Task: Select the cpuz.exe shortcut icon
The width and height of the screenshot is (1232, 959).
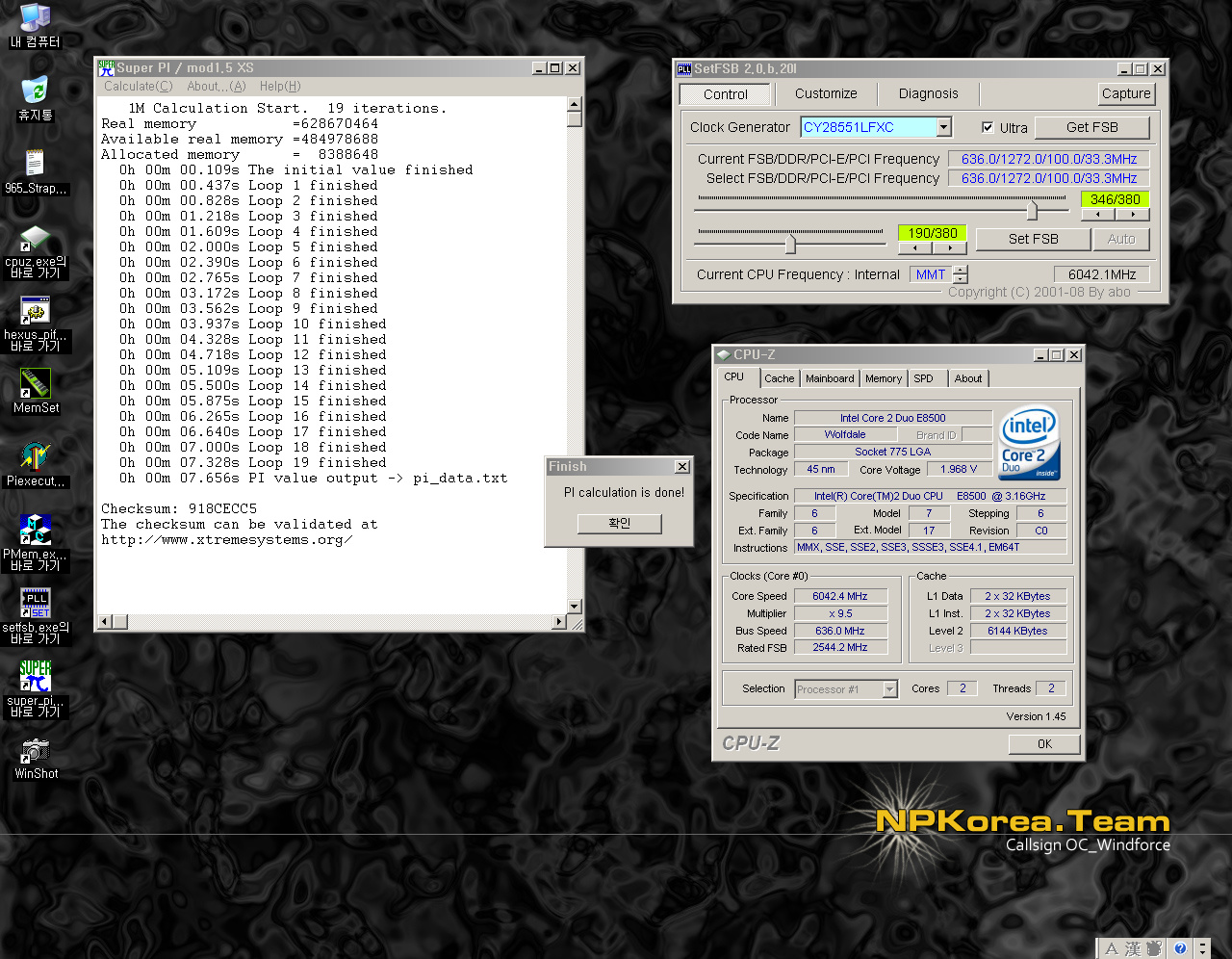Action: 35,250
